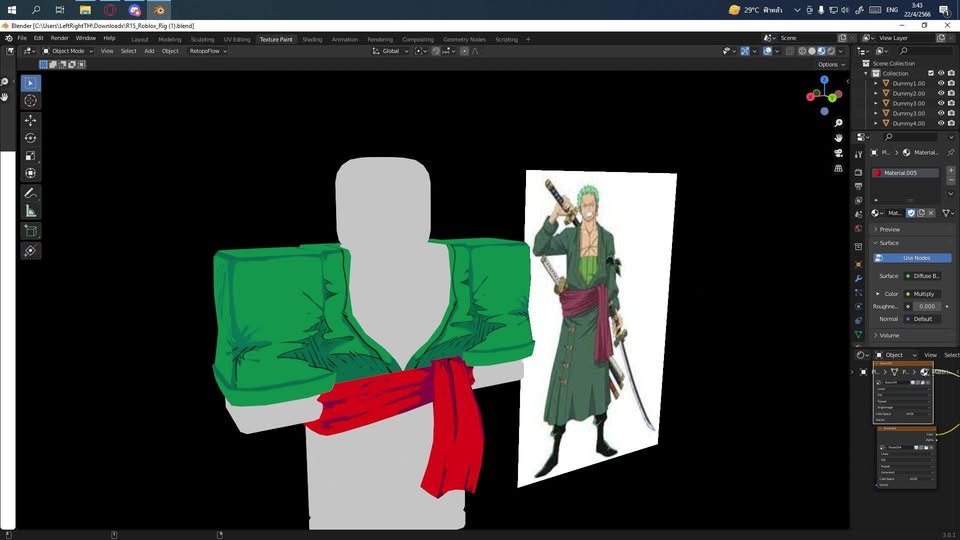Open the Object Mode dropdown

tap(67, 51)
